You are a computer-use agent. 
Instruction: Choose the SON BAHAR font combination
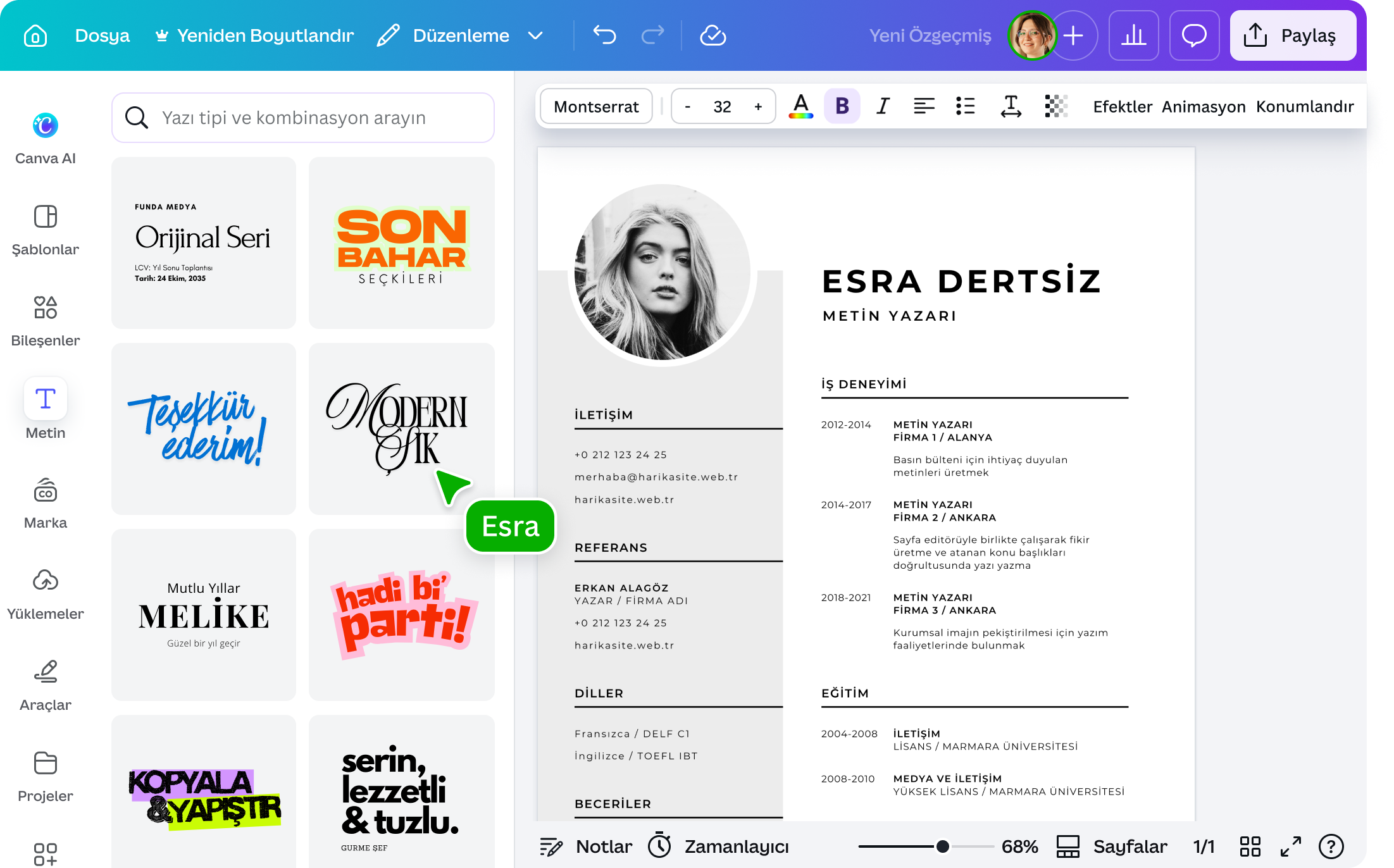402,243
